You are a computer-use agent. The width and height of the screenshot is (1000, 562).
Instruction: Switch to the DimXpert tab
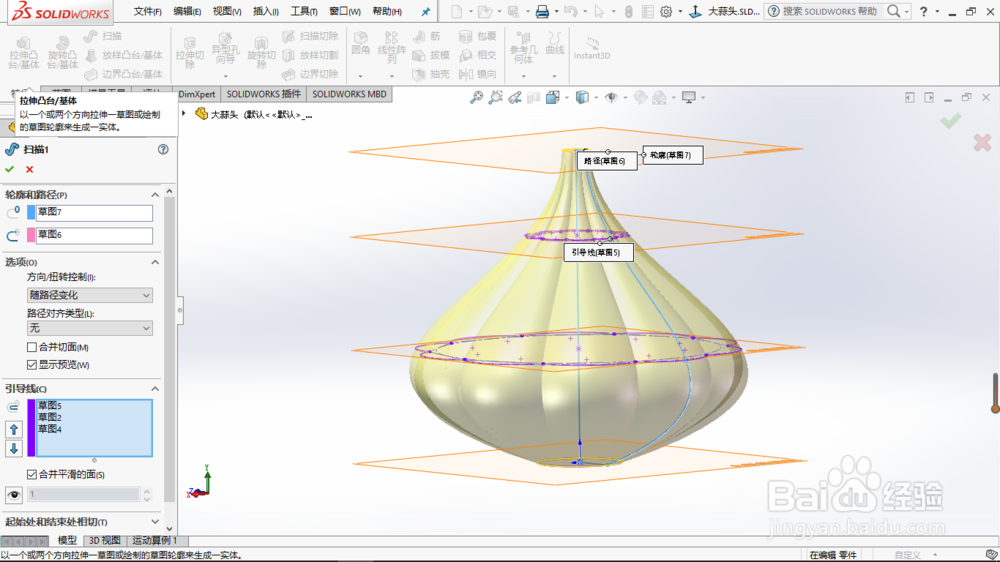click(x=196, y=94)
